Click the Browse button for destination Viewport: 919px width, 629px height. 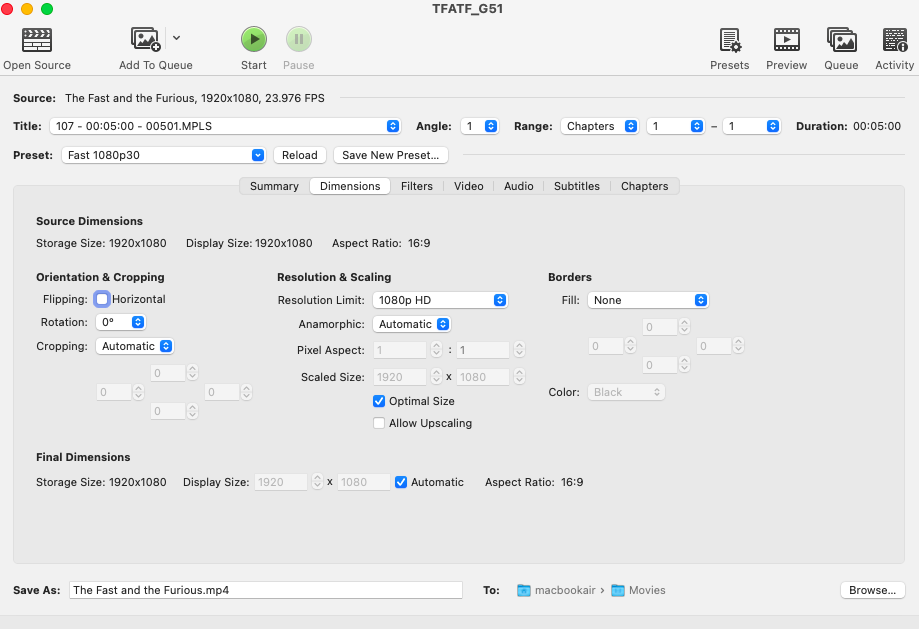[x=872, y=590]
